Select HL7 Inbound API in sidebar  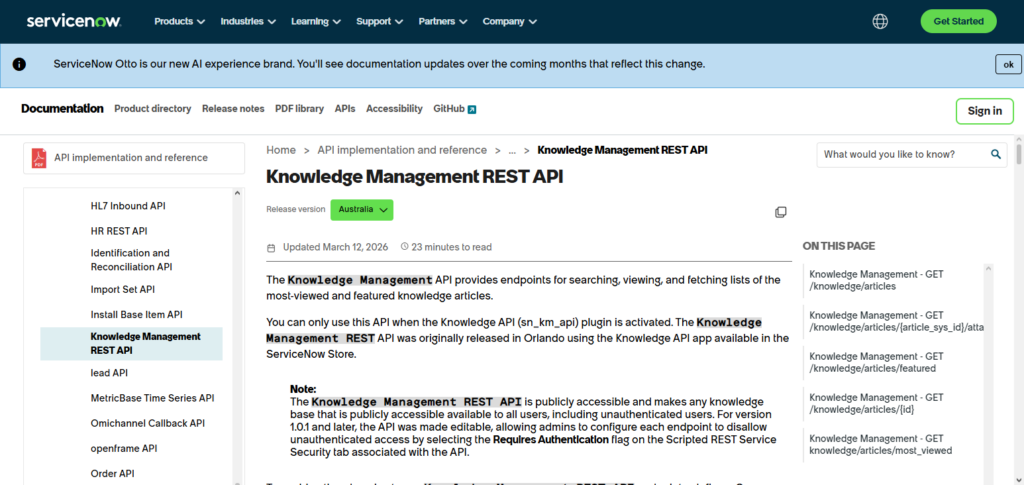click(128, 206)
